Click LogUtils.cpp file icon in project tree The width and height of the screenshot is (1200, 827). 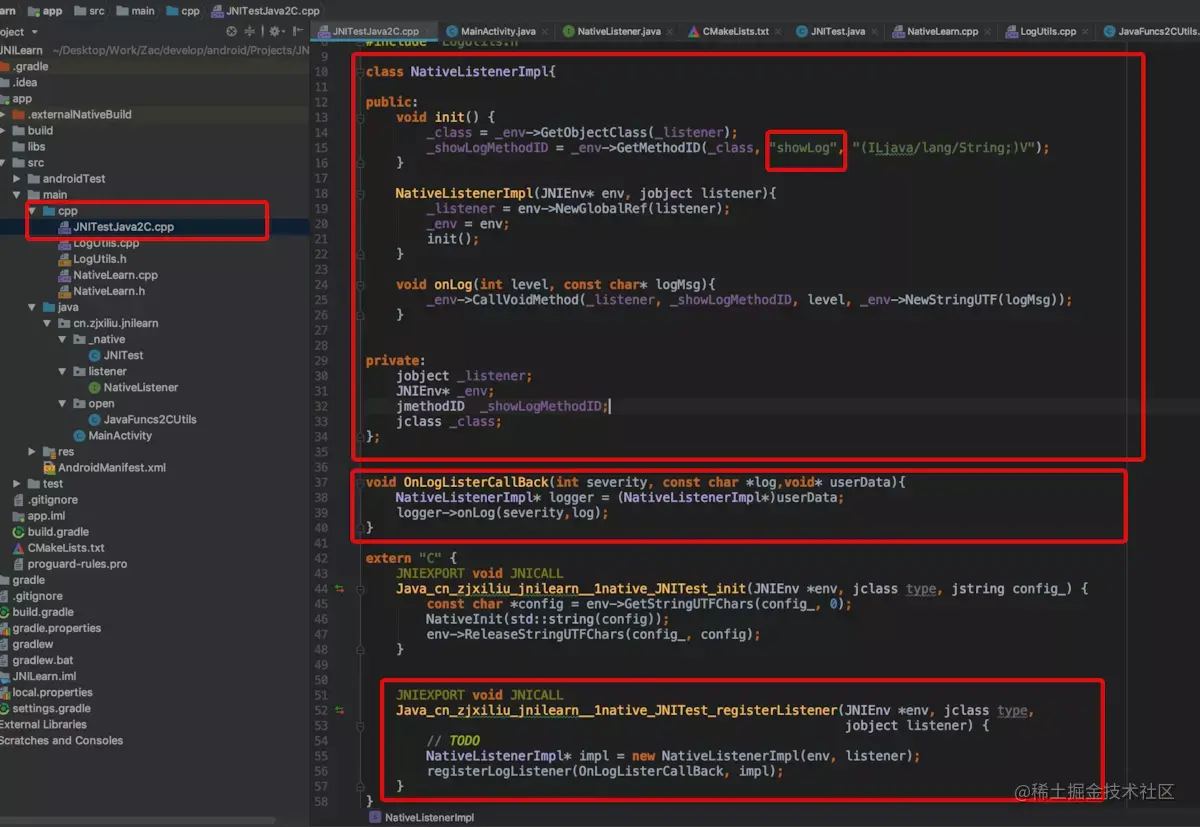[x=64, y=243]
